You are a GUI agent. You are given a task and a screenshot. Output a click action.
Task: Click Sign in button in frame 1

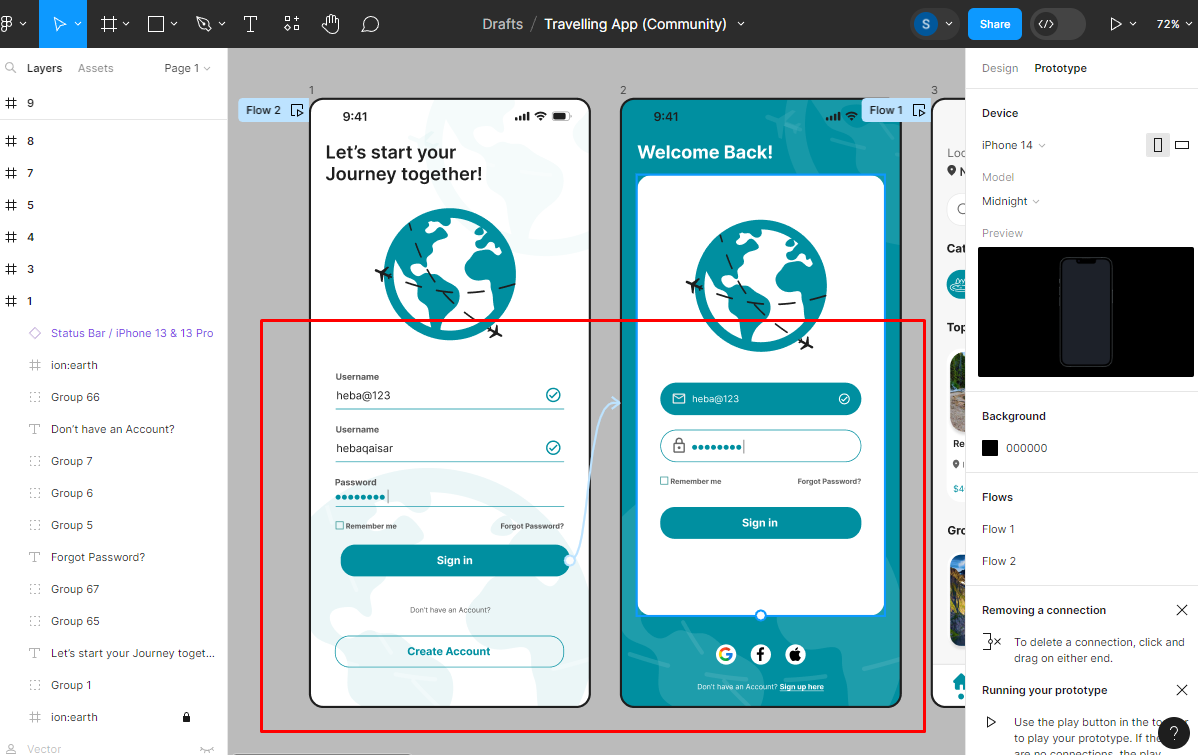[x=455, y=561]
